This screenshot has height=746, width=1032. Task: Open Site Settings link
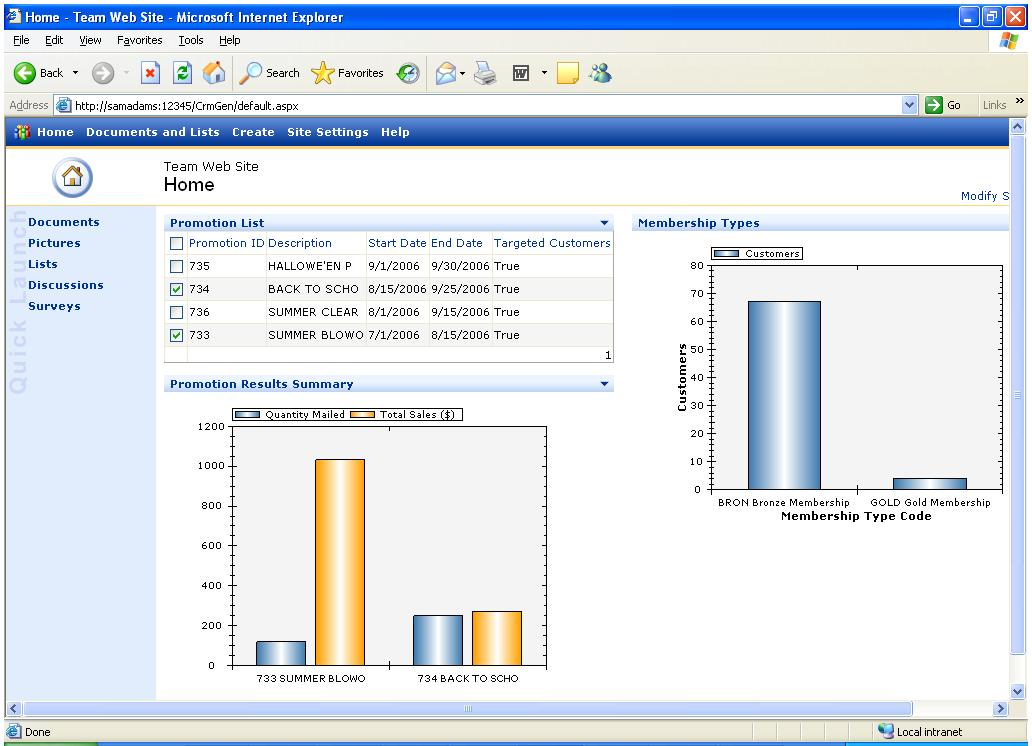[x=328, y=132]
